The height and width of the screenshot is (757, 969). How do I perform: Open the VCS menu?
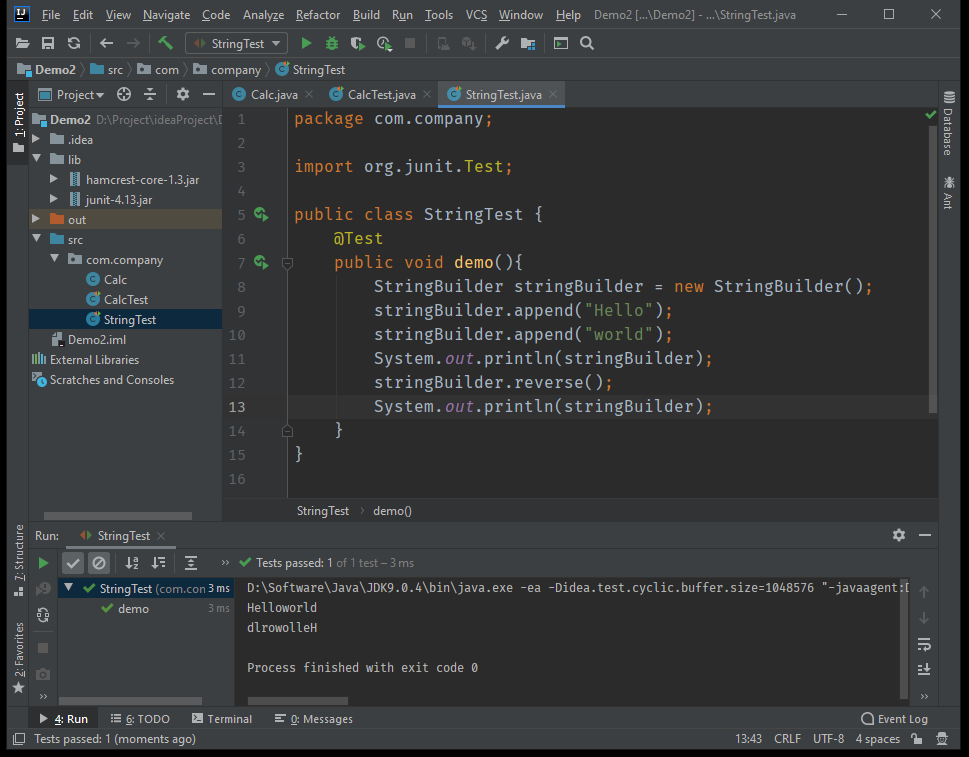476,14
